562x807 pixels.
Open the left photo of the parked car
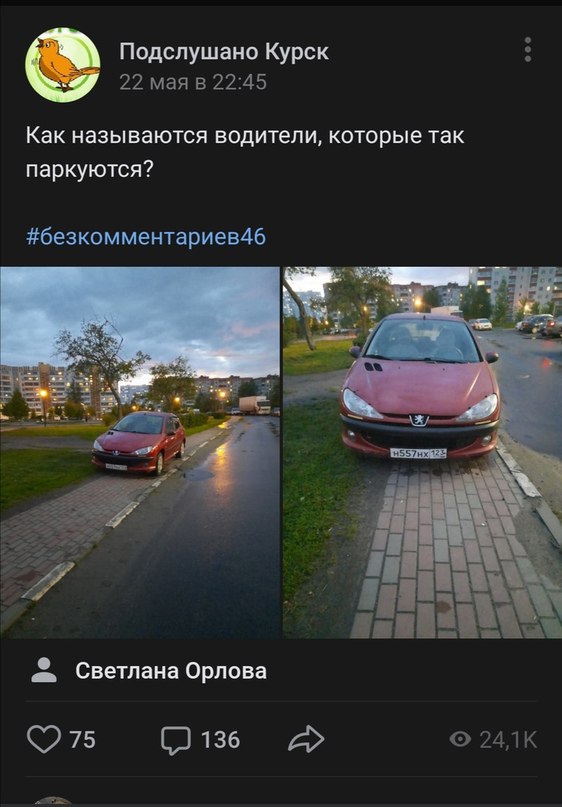(140, 452)
